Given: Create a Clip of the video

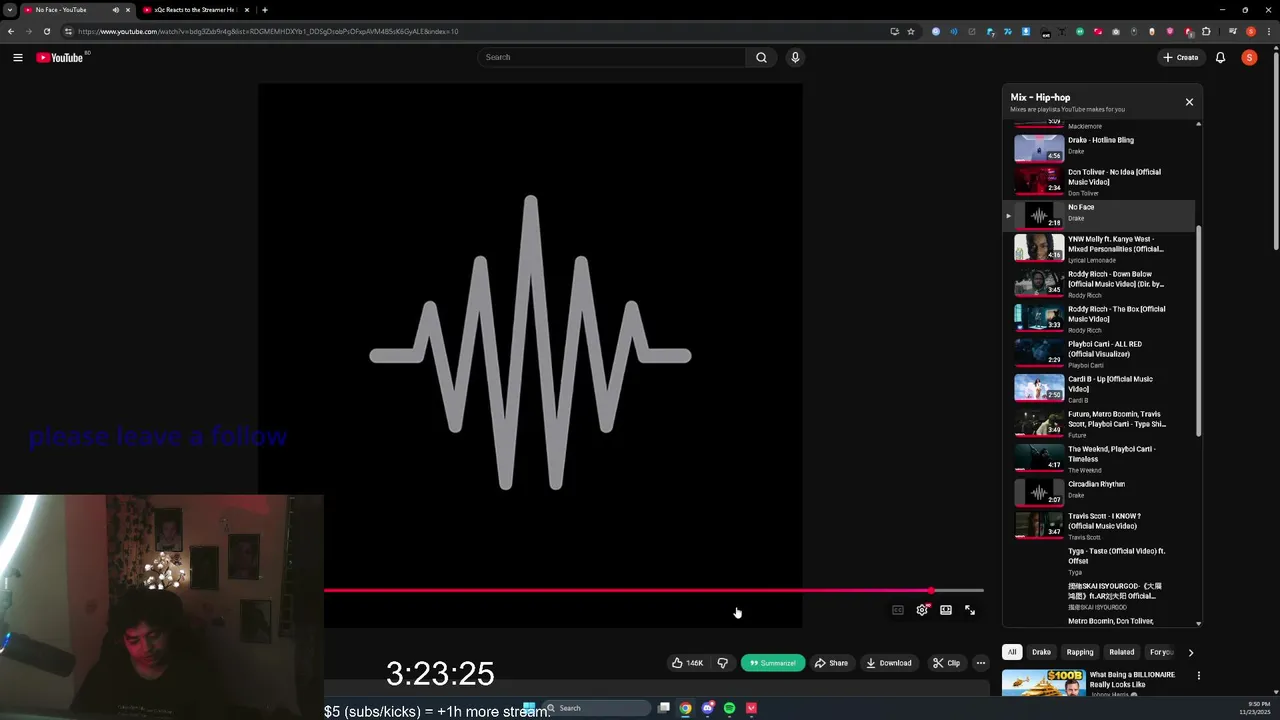Looking at the screenshot, I should point(946,663).
